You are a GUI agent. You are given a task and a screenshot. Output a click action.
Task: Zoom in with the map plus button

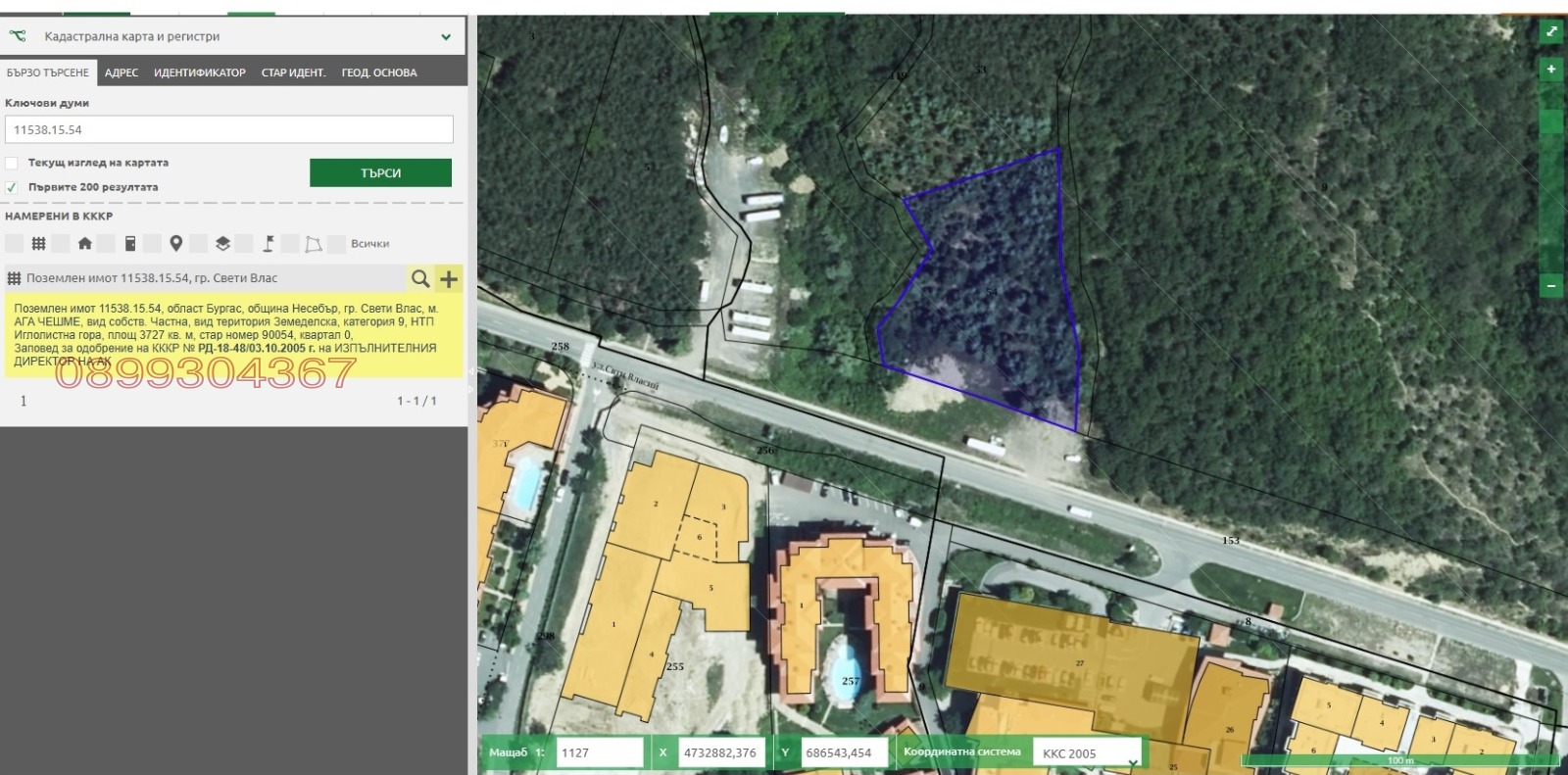[x=1551, y=70]
